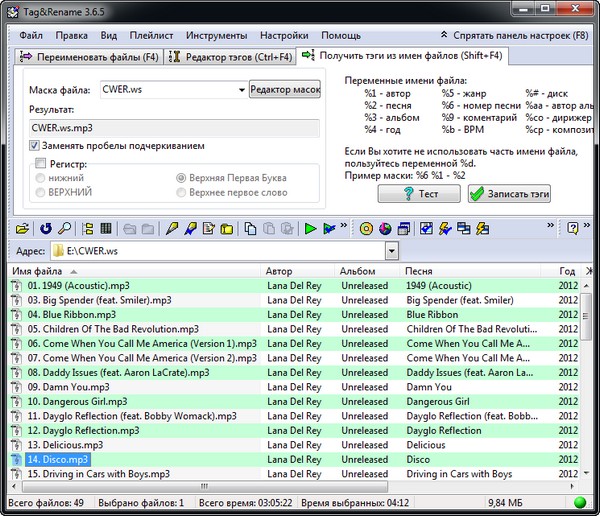Screen dimensions: 600x516
Task: Click the 'Записать тэги' button
Action: tap(509, 193)
